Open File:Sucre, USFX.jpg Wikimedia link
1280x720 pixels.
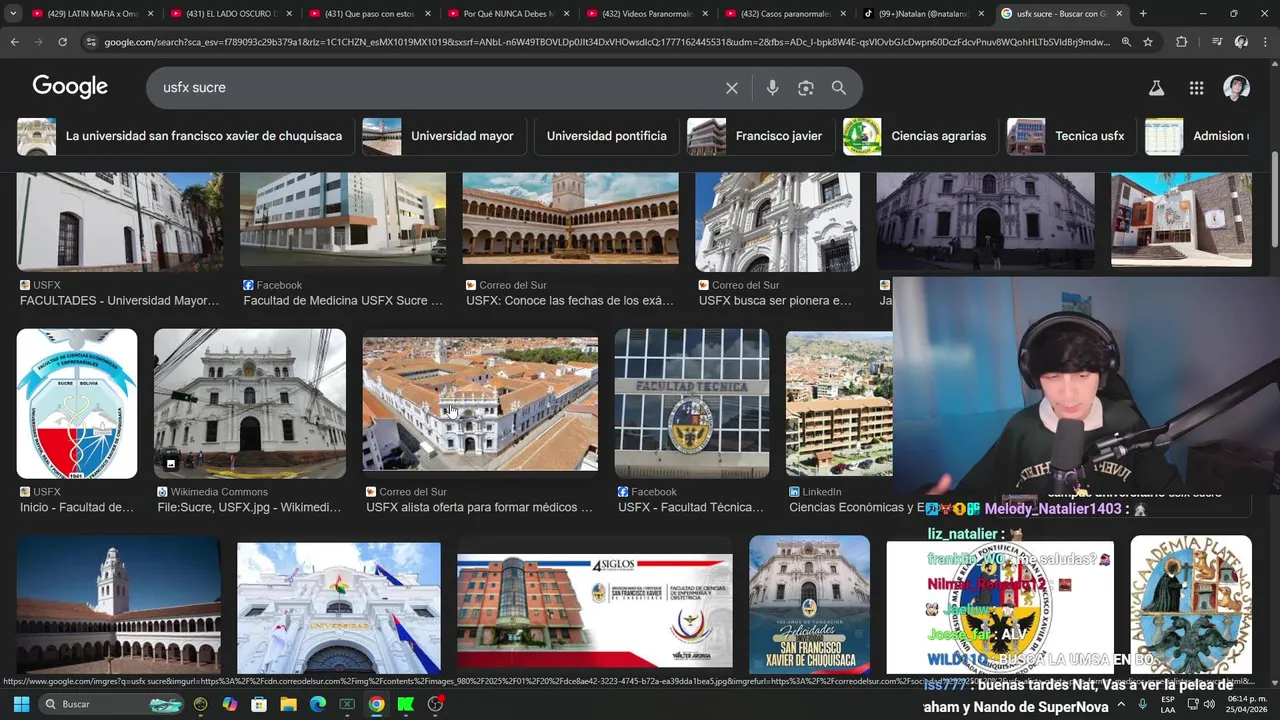coord(249,508)
